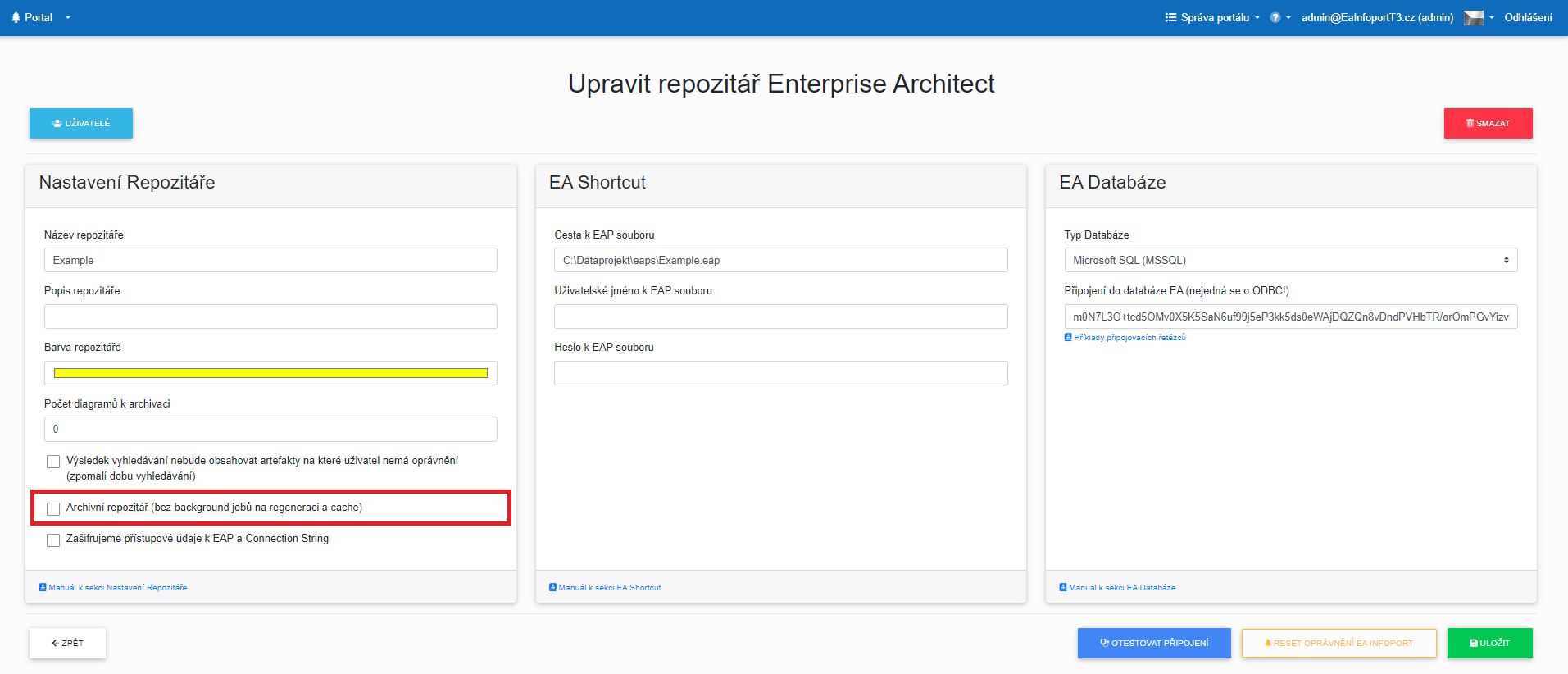1568x674 pixels.
Task: Open the language flag selector
Action: (x=1479, y=17)
